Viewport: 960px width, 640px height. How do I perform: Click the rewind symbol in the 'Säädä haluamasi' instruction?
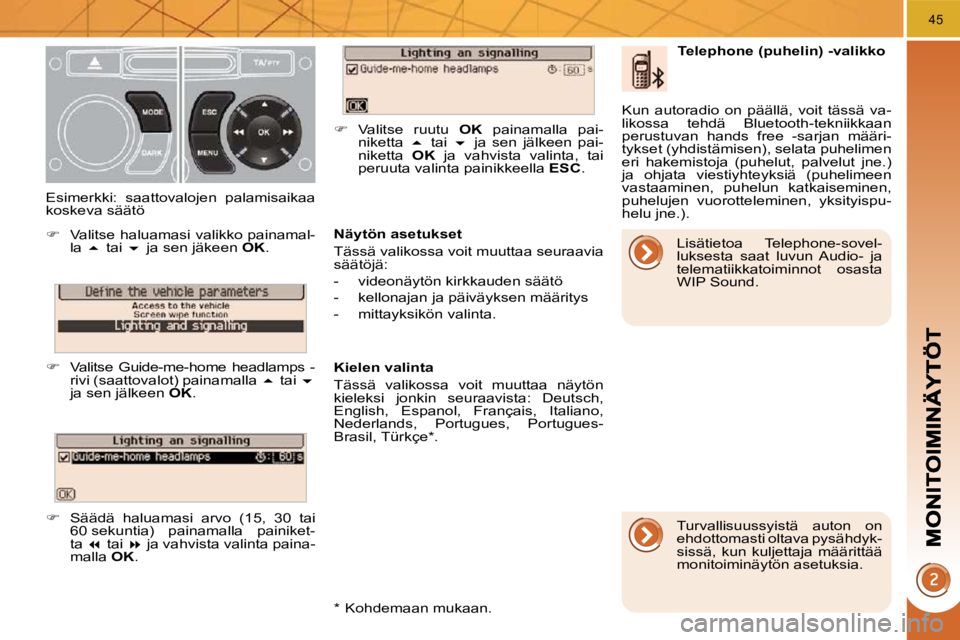click(x=94, y=544)
